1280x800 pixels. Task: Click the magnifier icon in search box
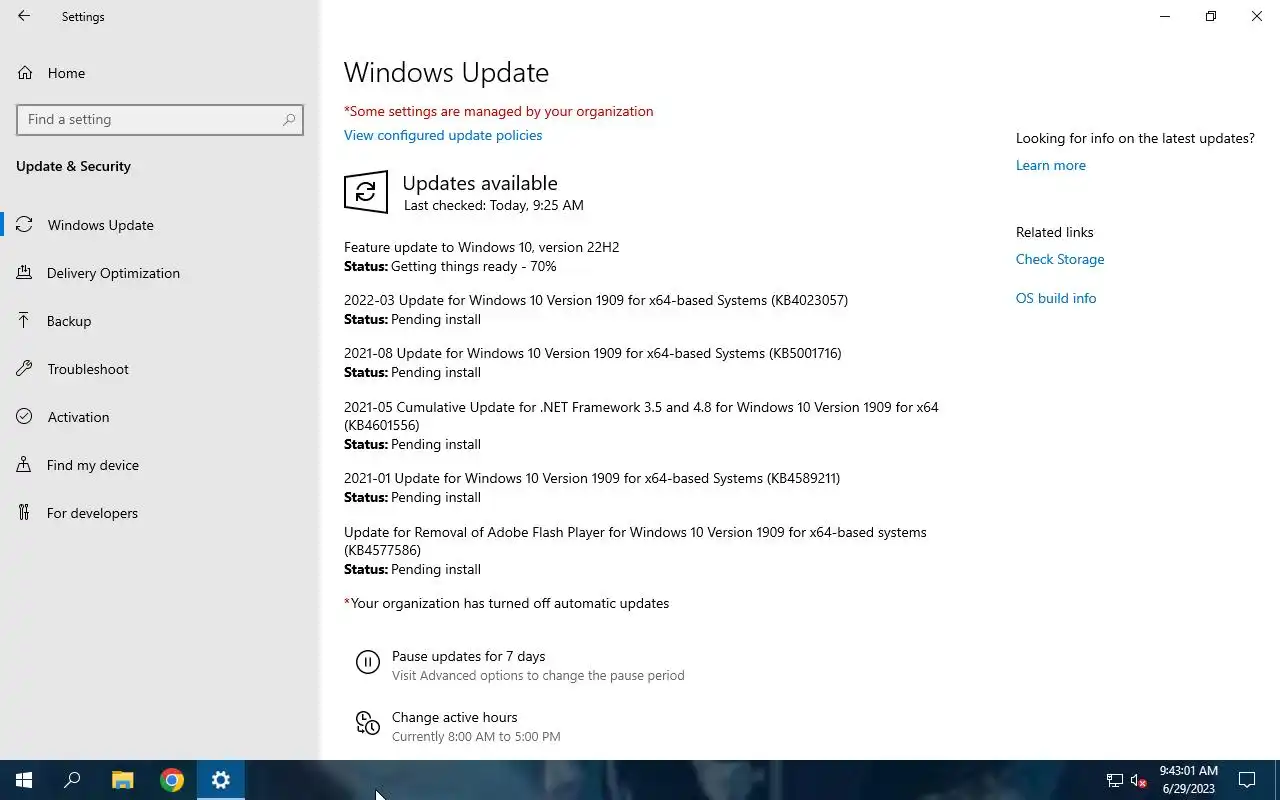tap(288, 119)
